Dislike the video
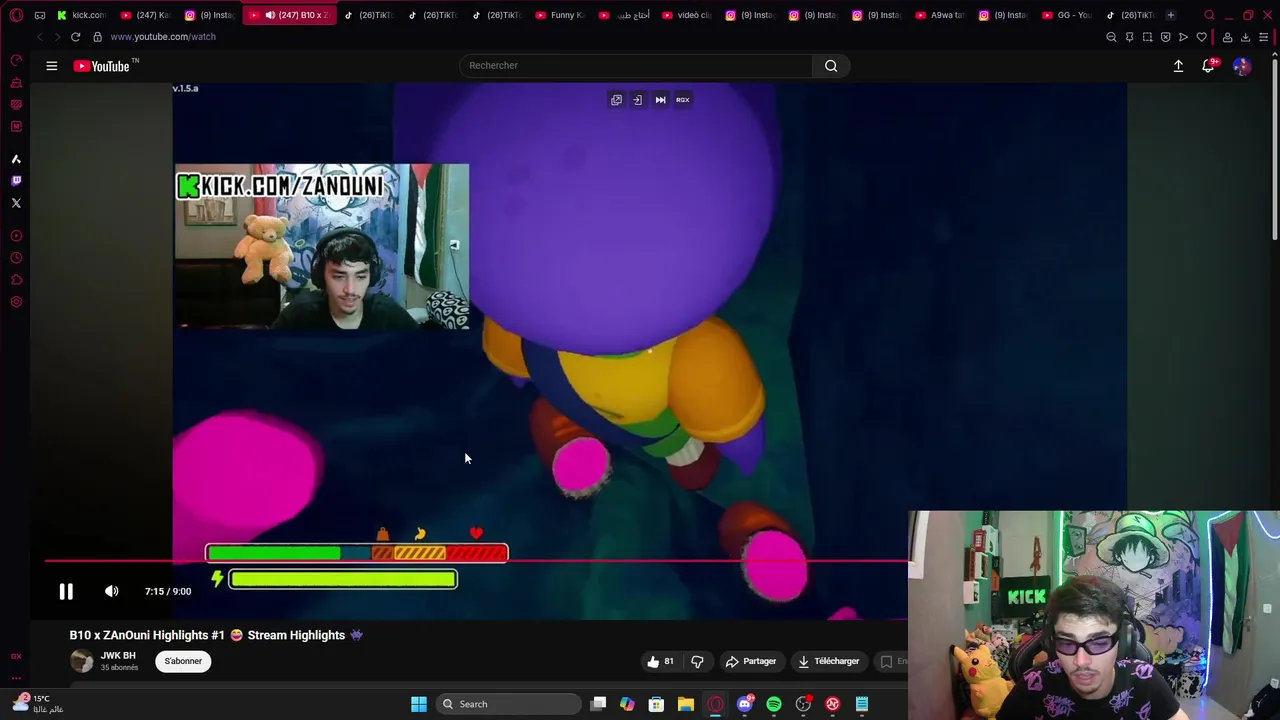 click(697, 661)
